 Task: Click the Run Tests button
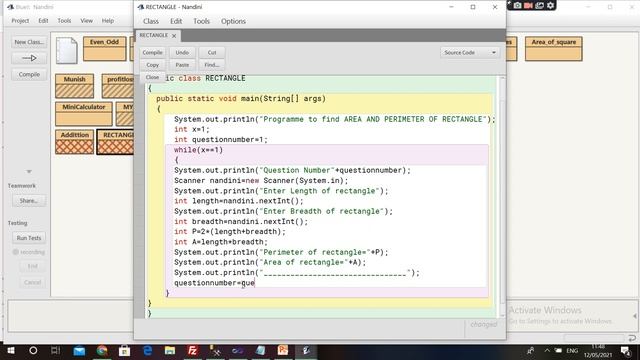click(29, 238)
